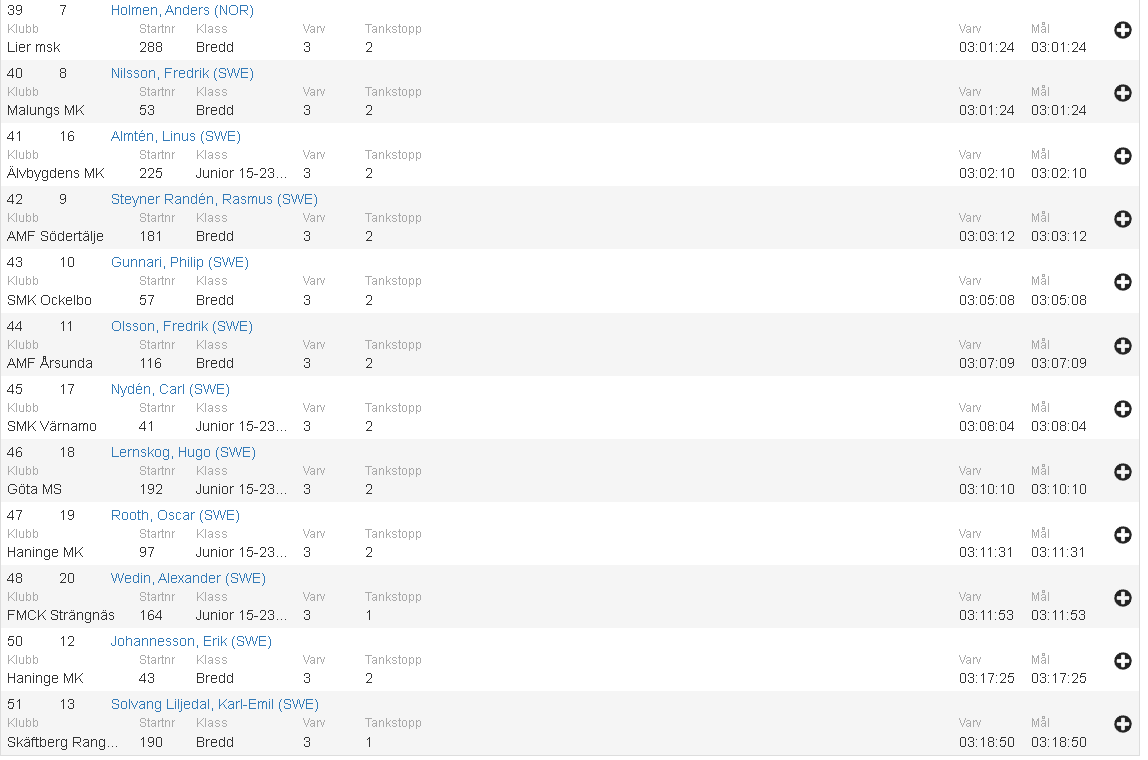
Task: Expand Solvang Liljedal, Karl-Emil row
Action: coord(1122,724)
